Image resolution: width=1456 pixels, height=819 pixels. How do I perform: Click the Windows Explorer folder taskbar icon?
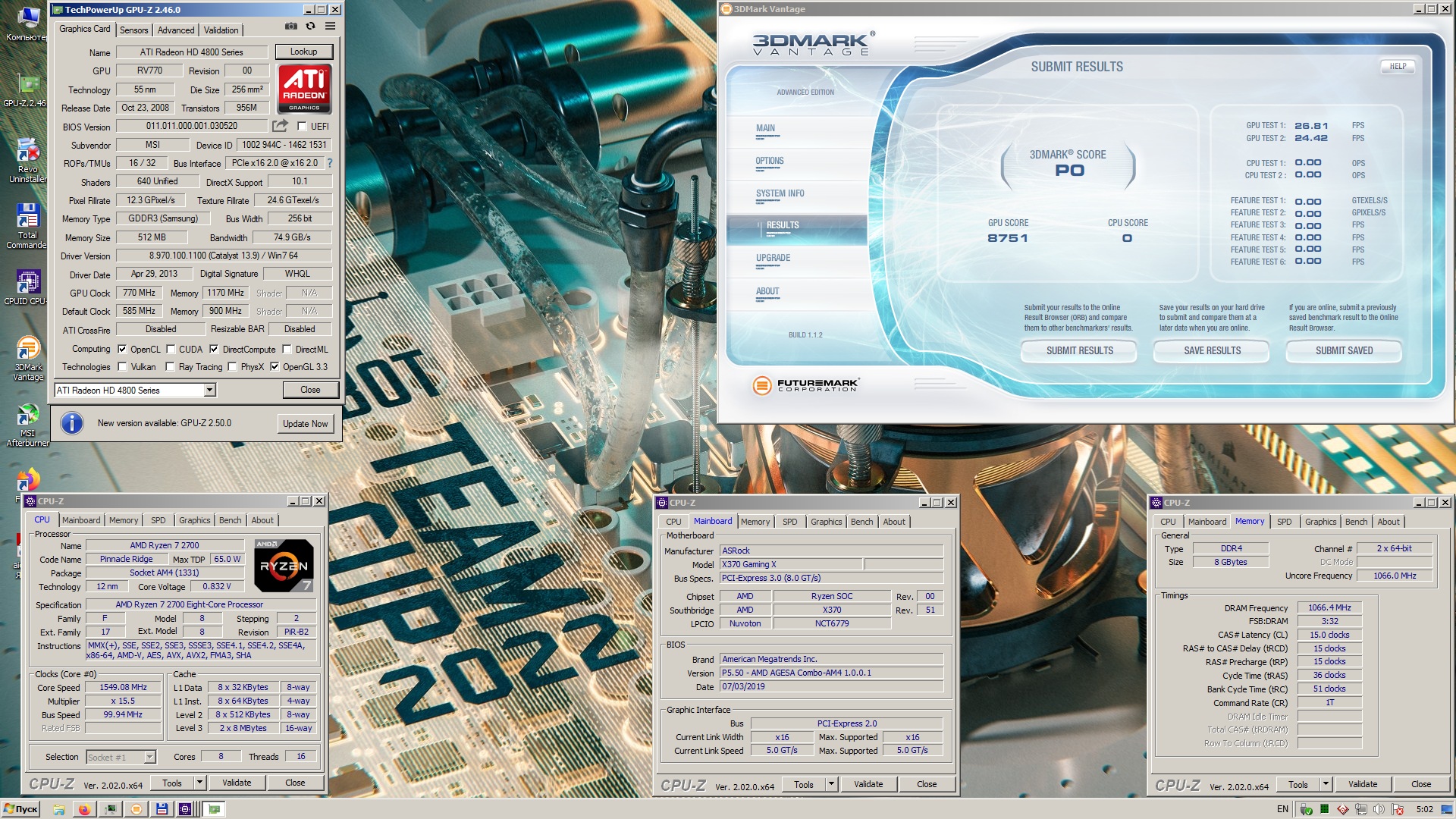tap(59, 809)
